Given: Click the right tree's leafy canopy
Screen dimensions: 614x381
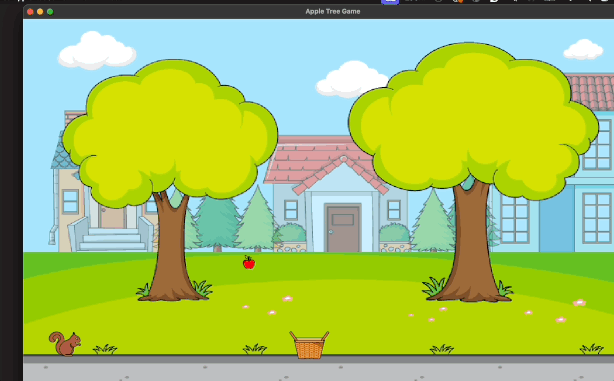Looking at the screenshot, I should point(473,121).
